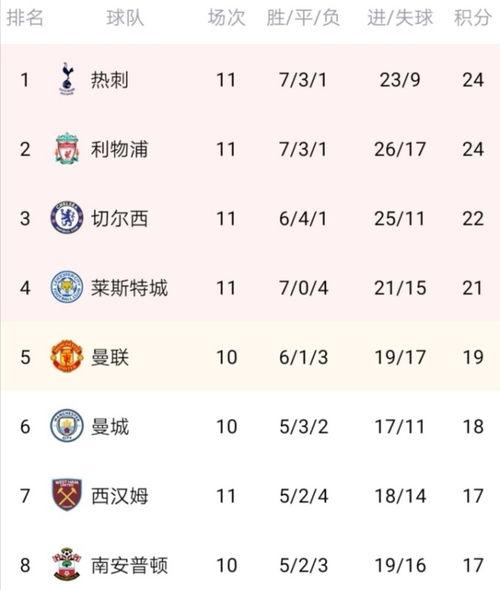Open the 莱斯特城 team page
This screenshot has width=500, height=590.
[129, 288]
